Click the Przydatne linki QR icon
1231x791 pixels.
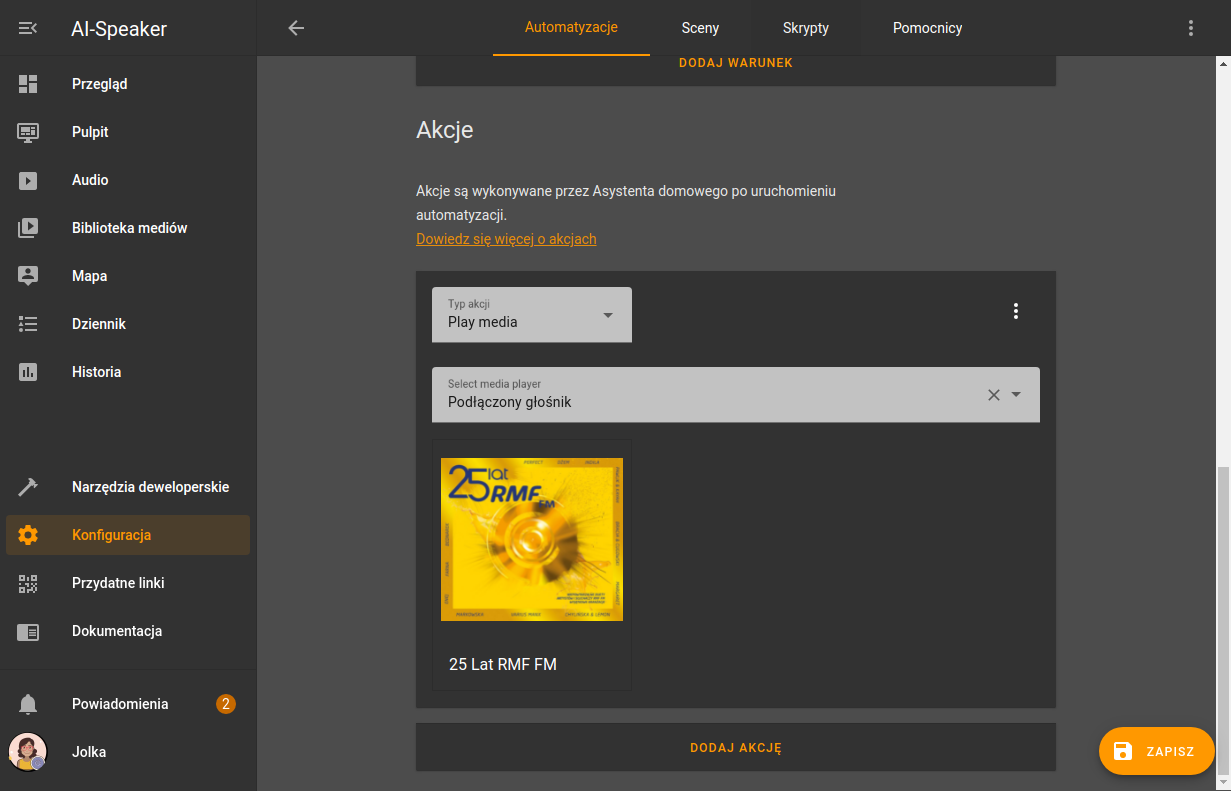click(28, 583)
